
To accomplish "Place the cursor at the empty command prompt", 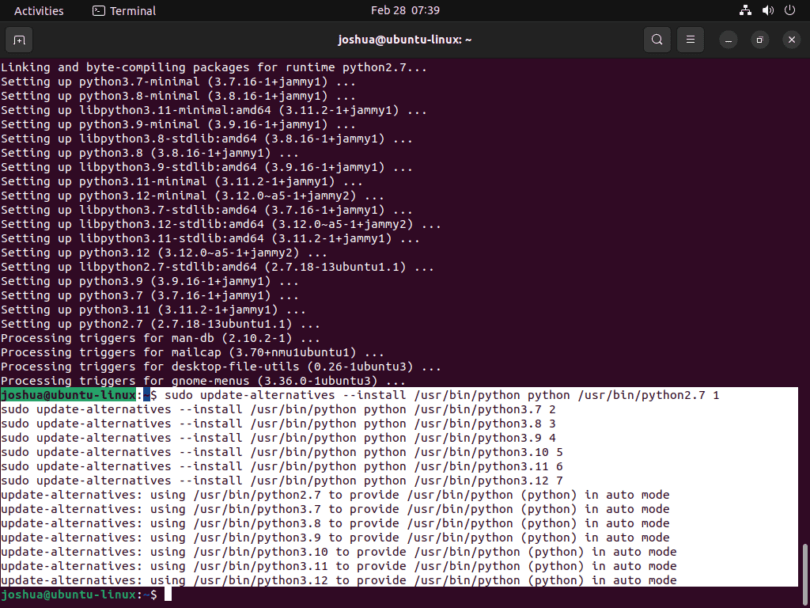I will point(167,594).
